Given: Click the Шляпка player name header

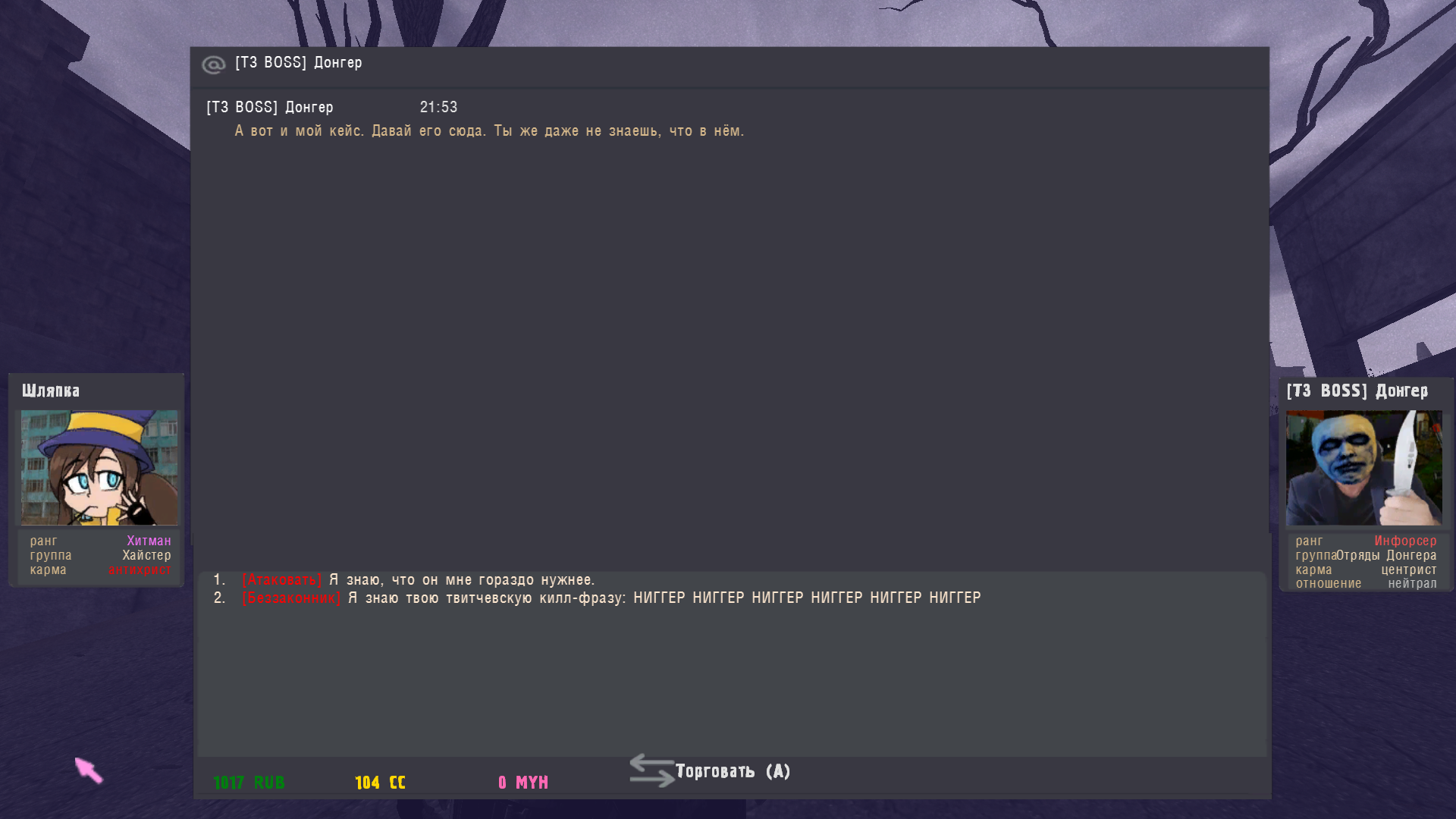Looking at the screenshot, I should point(51,391).
